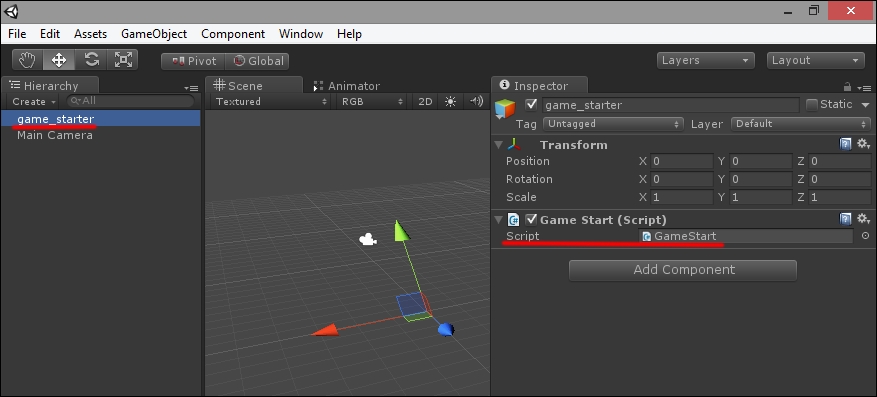The height and width of the screenshot is (397, 877).
Task: Open the Textured draw mode dropdown
Action: click(x=271, y=101)
